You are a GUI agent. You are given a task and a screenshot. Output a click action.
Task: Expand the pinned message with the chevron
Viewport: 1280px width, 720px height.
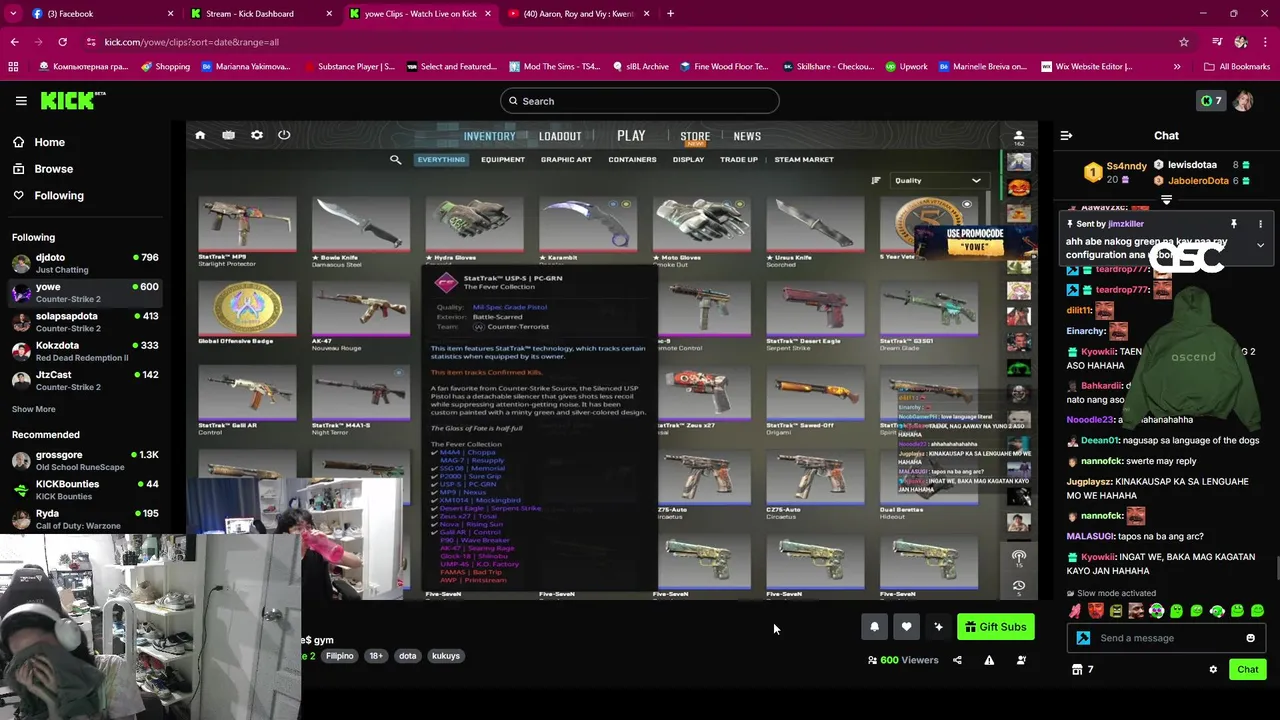1260,245
